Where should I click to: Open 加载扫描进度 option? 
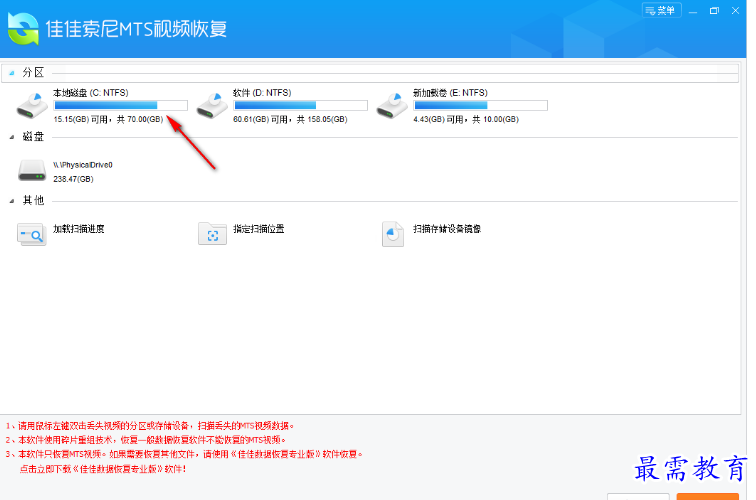pyautogui.click(x=79, y=229)
